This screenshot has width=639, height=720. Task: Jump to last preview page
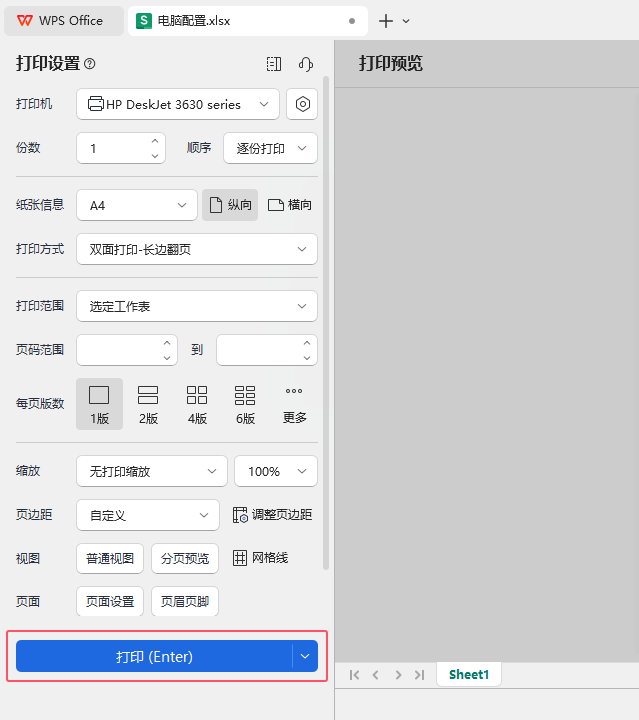pos(419,675)
